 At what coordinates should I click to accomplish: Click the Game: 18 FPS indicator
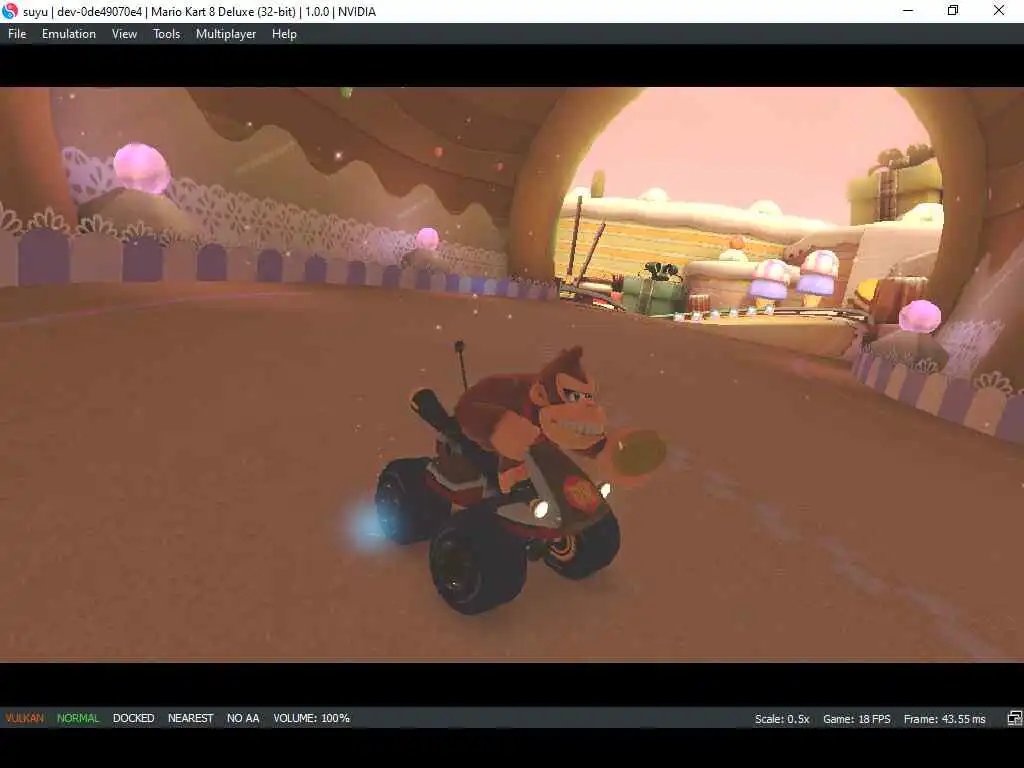856,718
